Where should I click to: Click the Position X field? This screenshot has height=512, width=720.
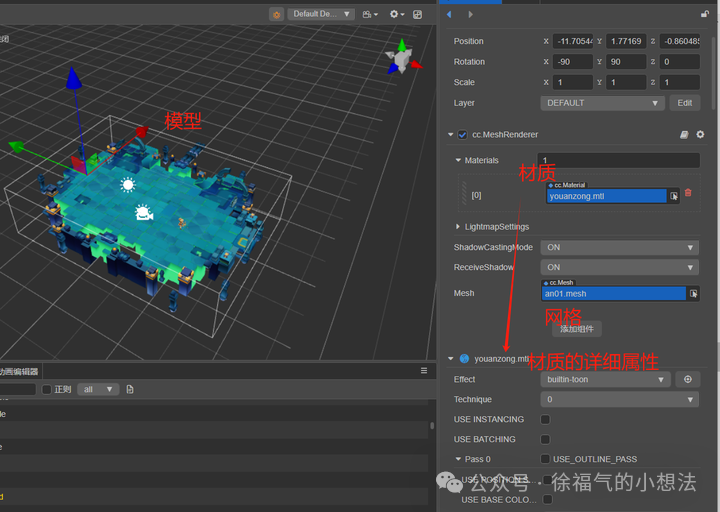click(x=573, y=41)
